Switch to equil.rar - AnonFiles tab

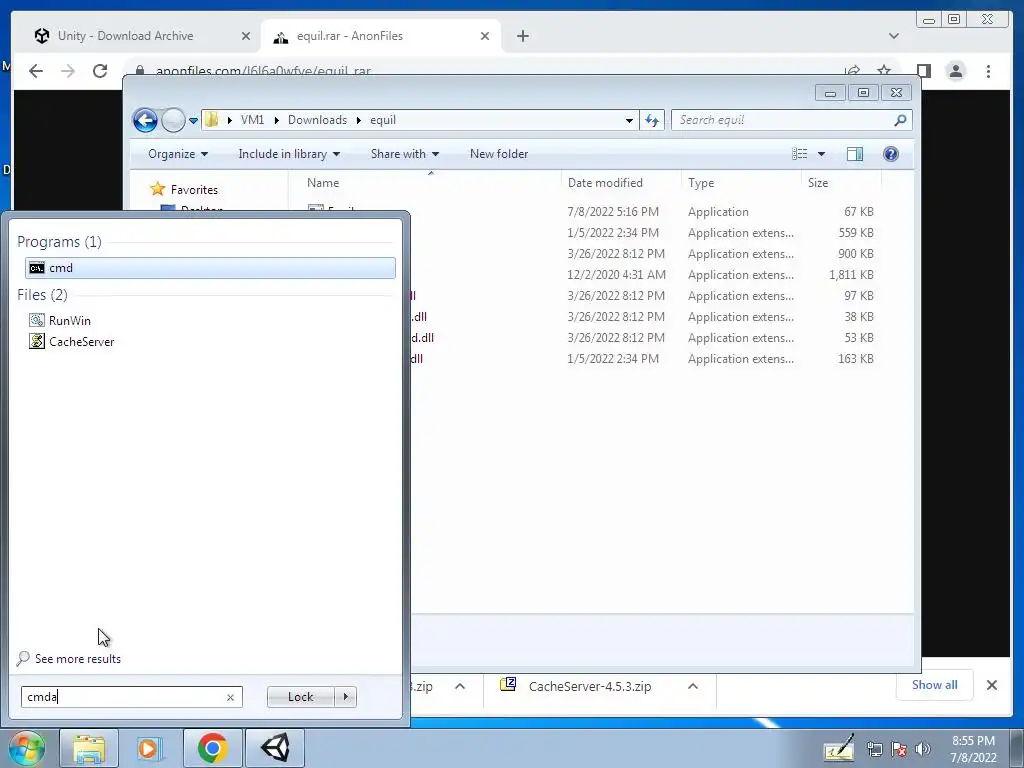(381, 36)
